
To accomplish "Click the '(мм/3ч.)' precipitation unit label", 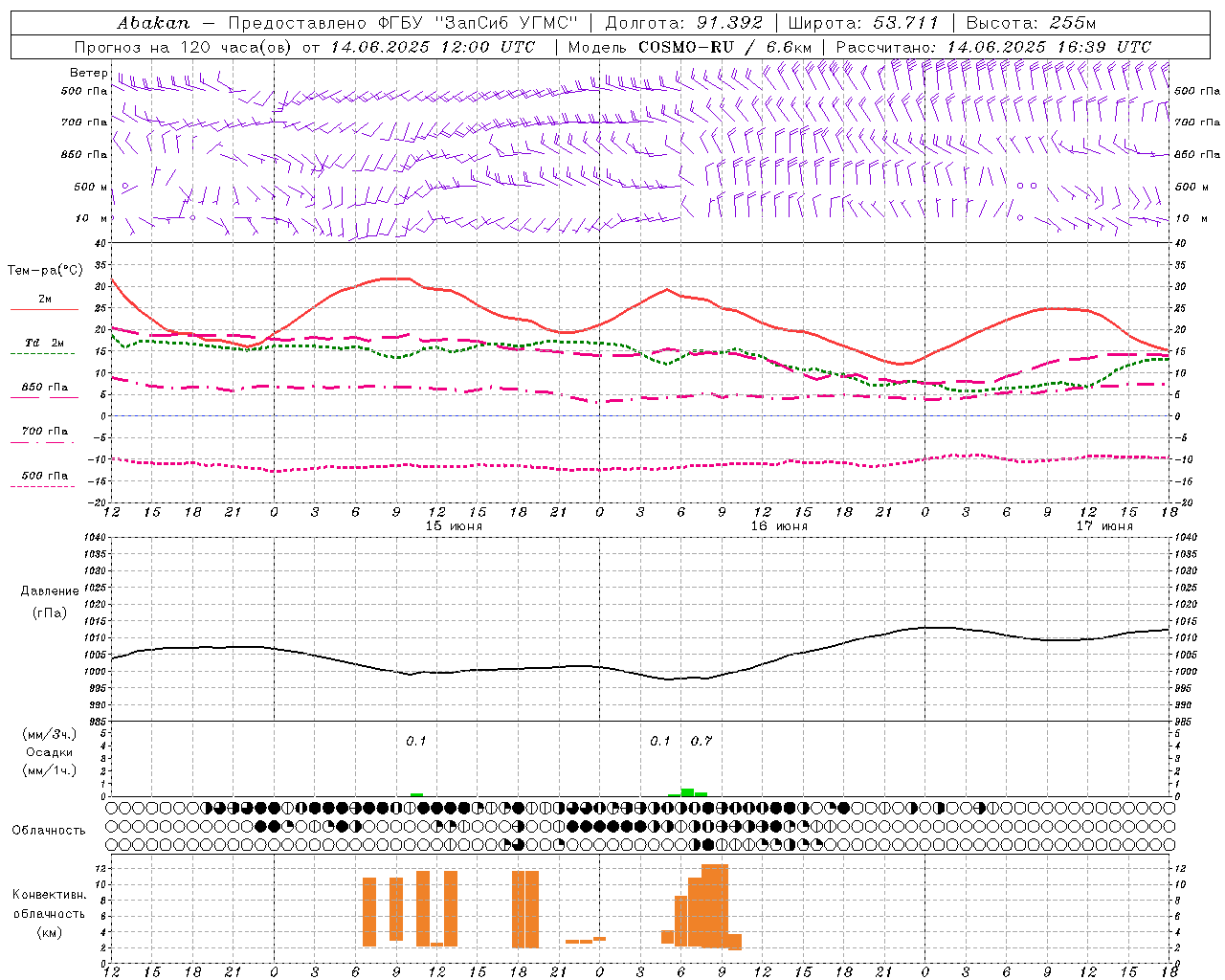I will coord(50,735).
